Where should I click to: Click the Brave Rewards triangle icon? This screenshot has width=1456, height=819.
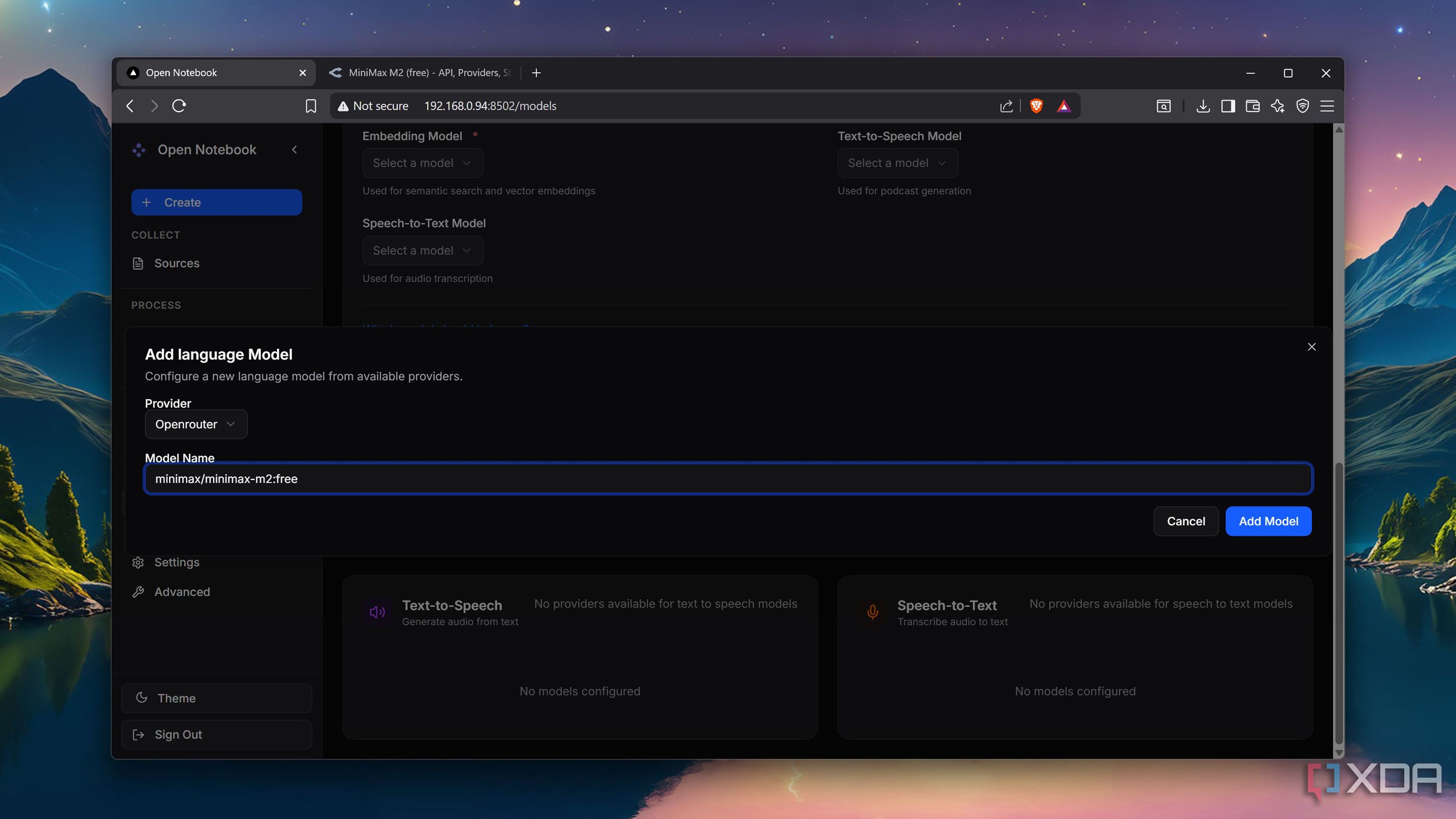pyautogui.click(x=1064, y=106)
